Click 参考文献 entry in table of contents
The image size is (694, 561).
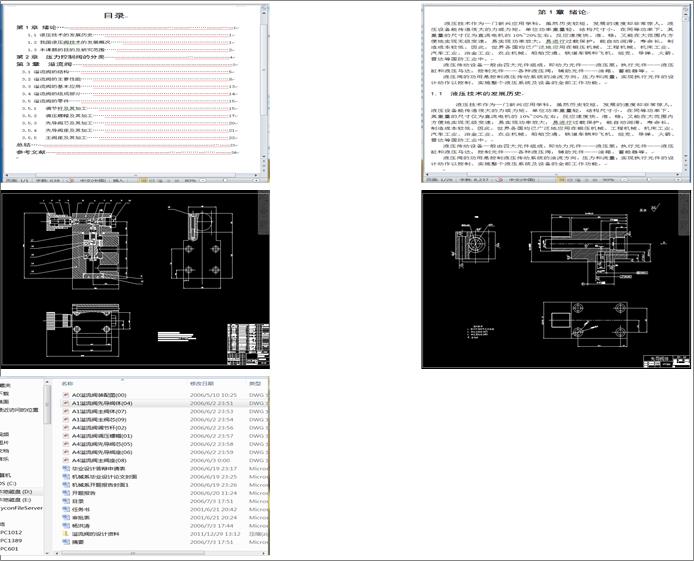127,153
